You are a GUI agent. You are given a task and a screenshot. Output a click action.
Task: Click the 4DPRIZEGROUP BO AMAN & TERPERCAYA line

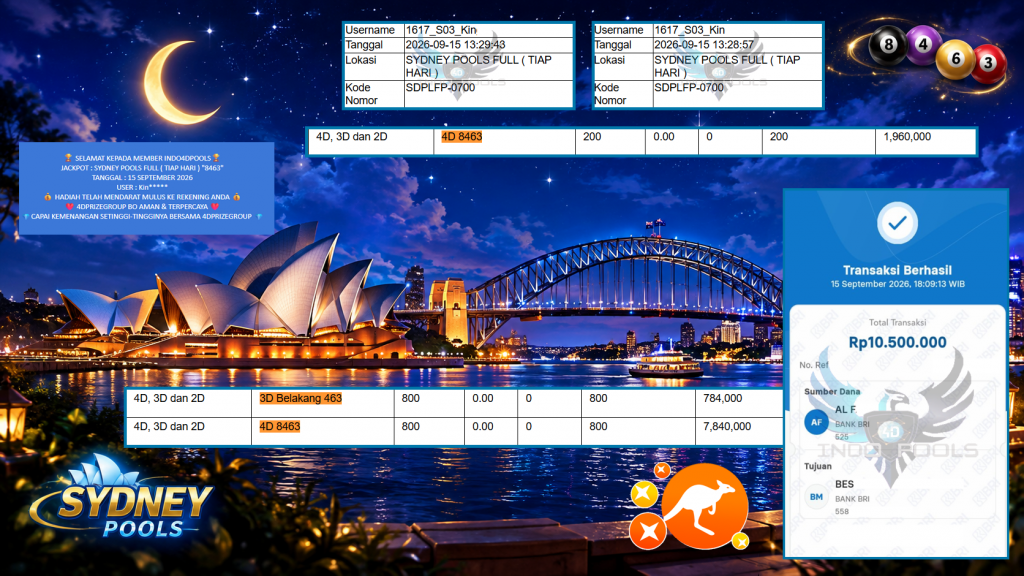point(142,206)
